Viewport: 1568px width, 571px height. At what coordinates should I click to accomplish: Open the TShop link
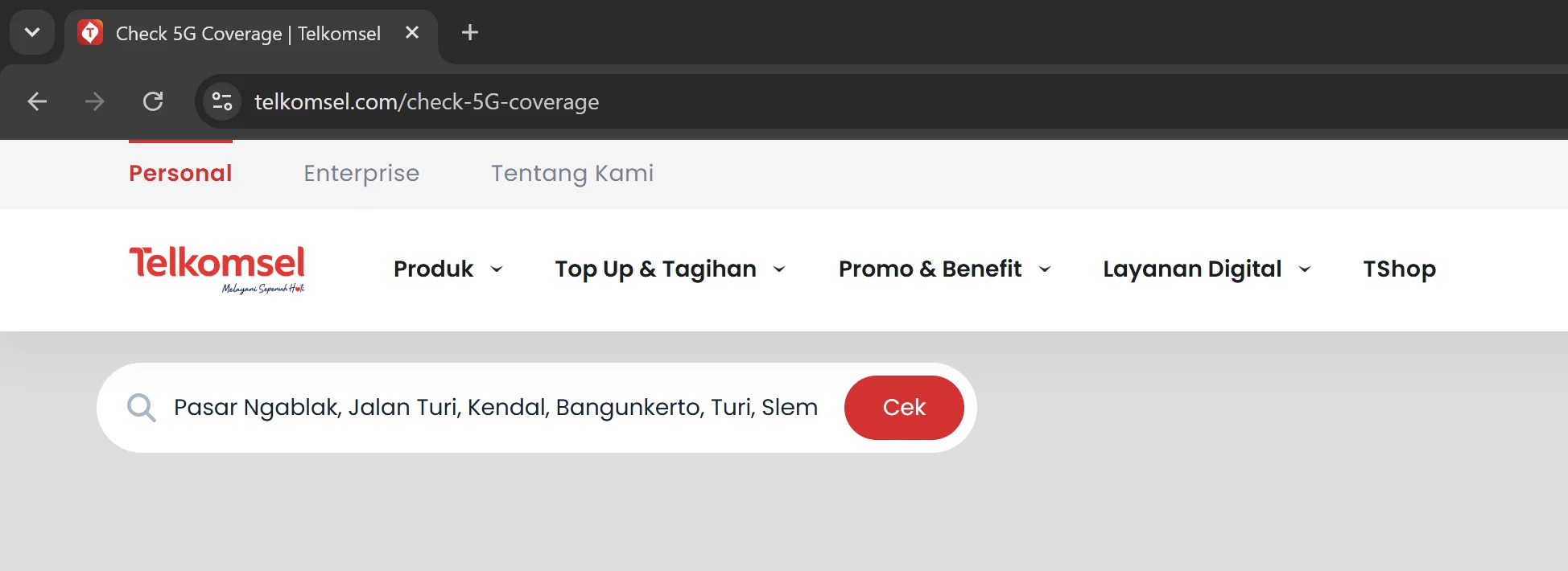pos(1399,269)
